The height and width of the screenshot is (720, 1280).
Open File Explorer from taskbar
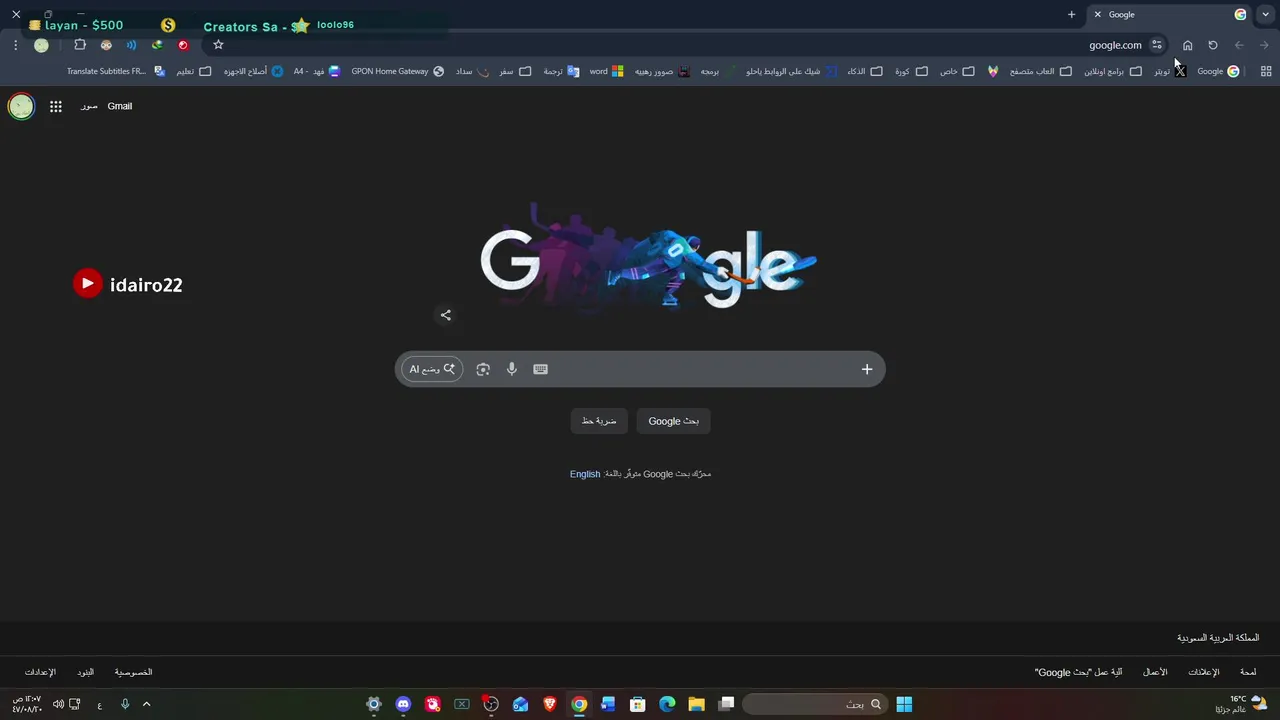696,704
